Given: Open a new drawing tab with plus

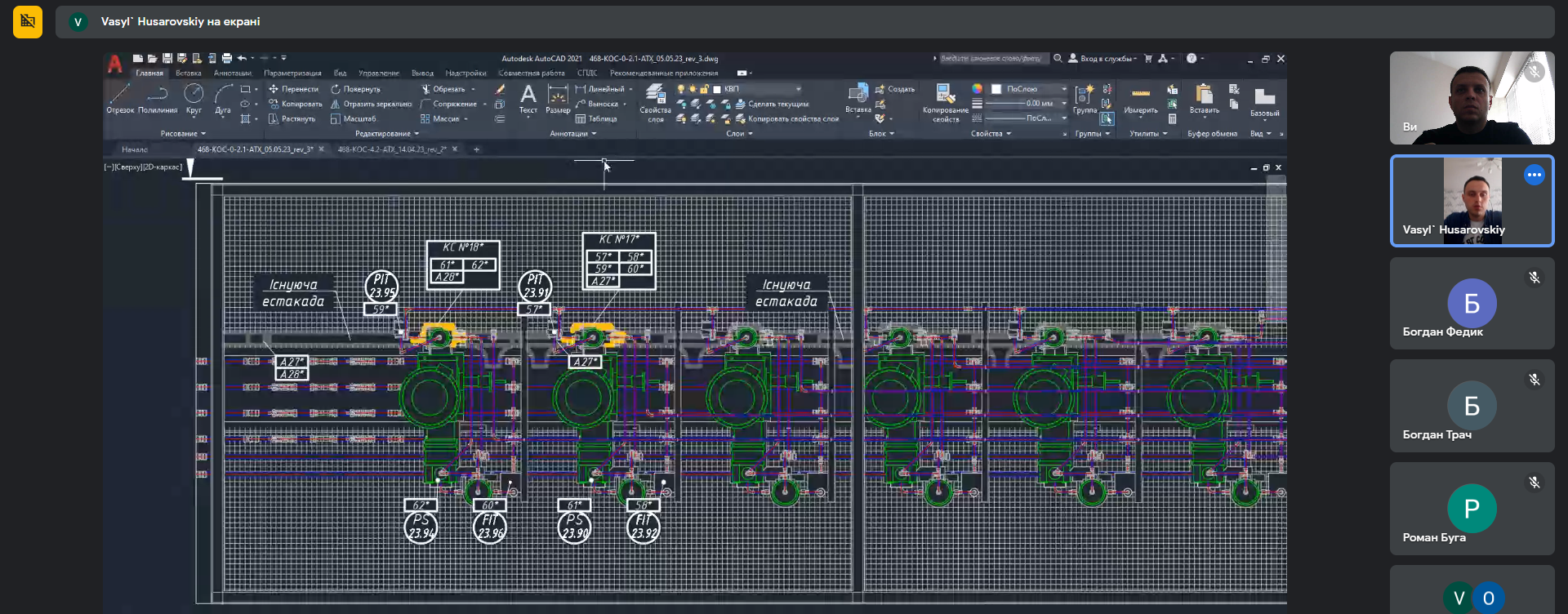Looking at the screenshot, I should [477, 149].
